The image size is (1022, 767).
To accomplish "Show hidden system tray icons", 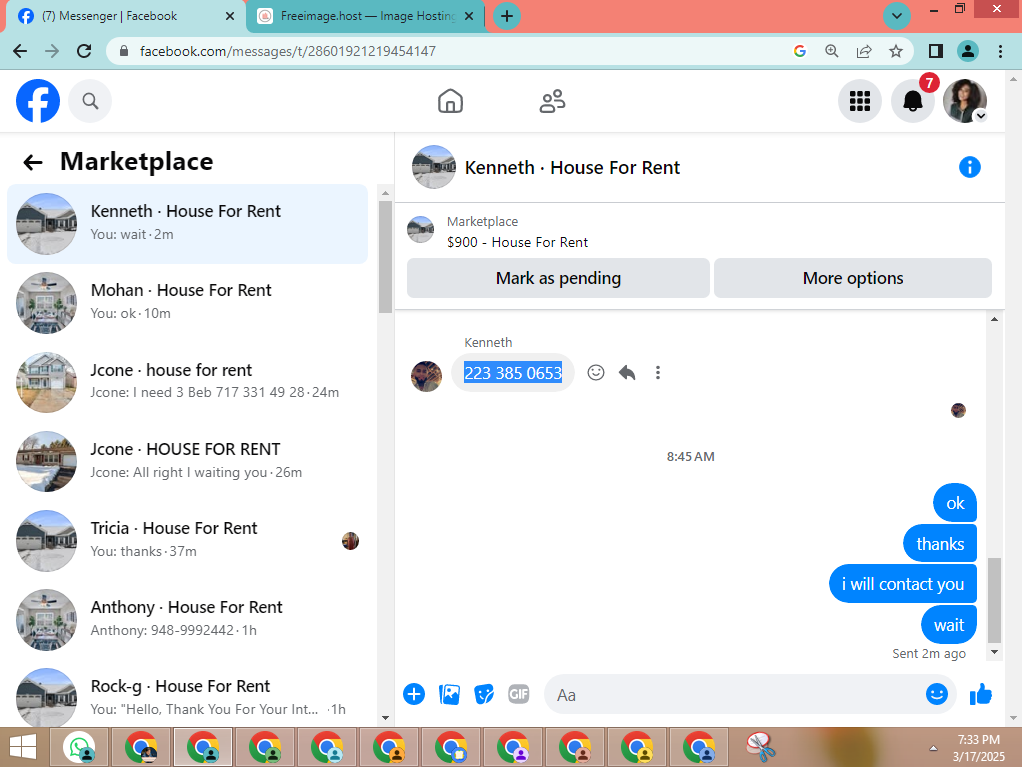I will tap(933, 748).
